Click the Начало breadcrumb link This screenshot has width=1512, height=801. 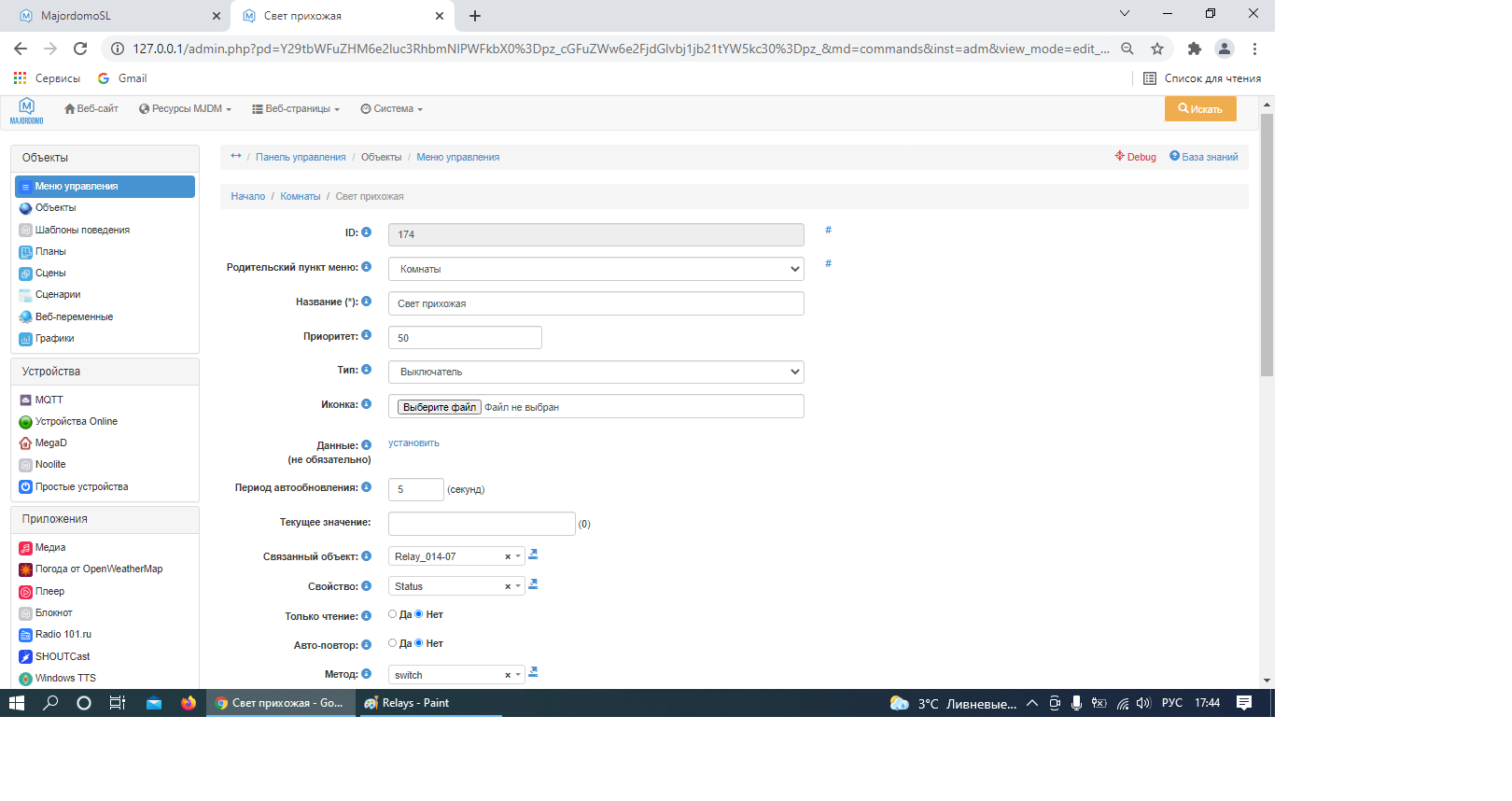248,196
